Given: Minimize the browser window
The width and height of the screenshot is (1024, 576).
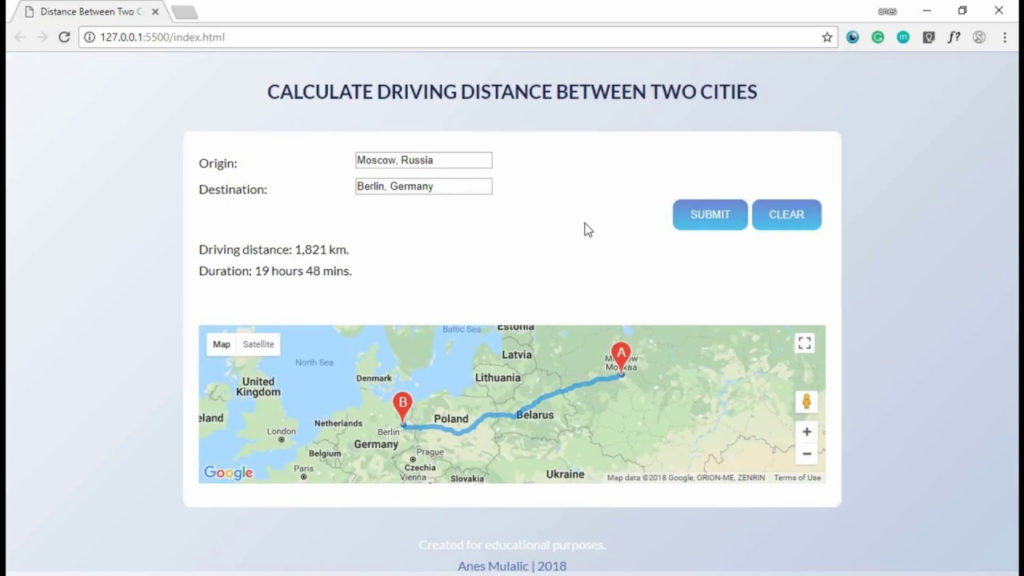Looking at the screenshot, I should tap(927, 11).
